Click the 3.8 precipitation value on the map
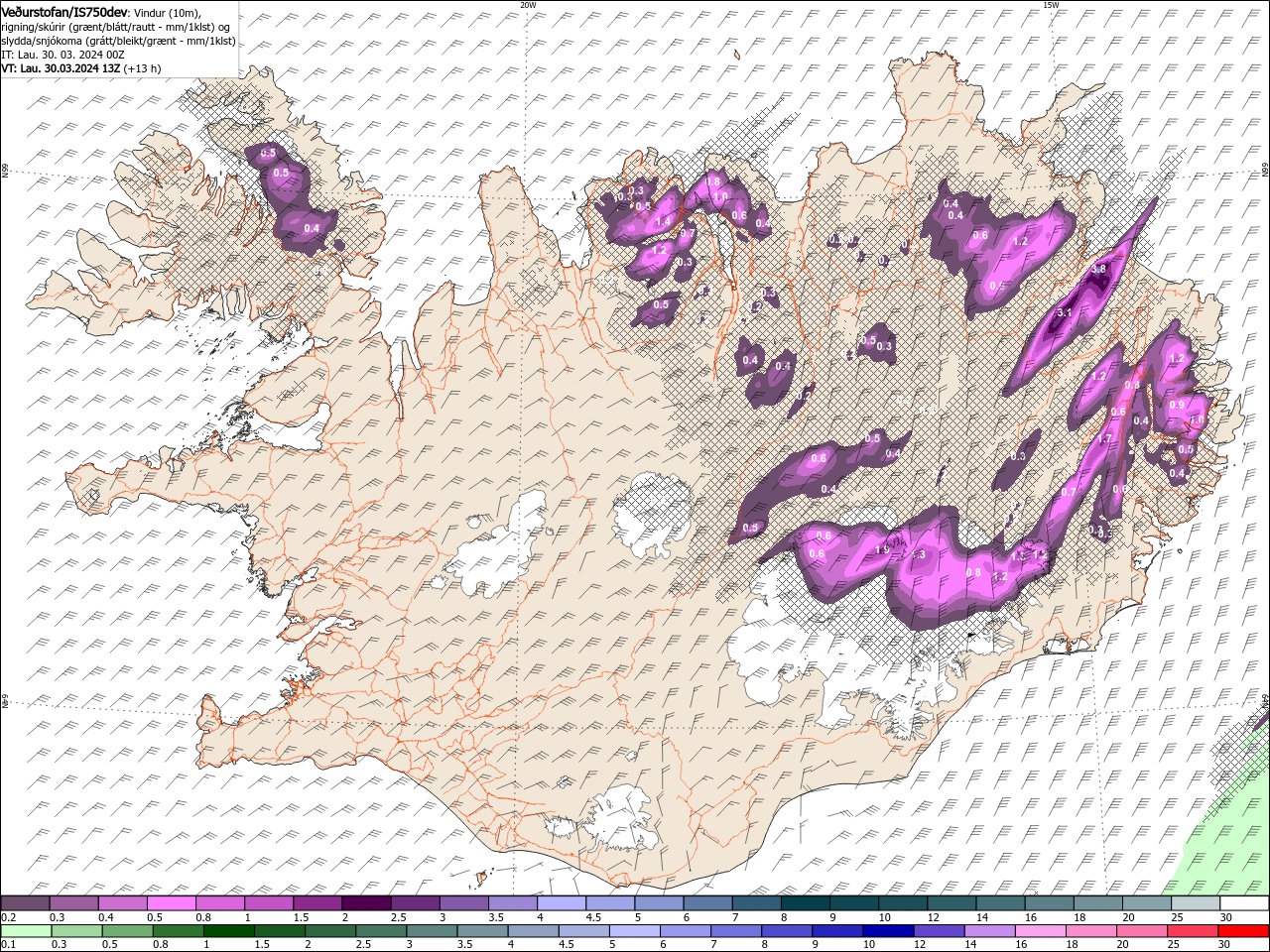1270x952 pixels. point(1098,269)
